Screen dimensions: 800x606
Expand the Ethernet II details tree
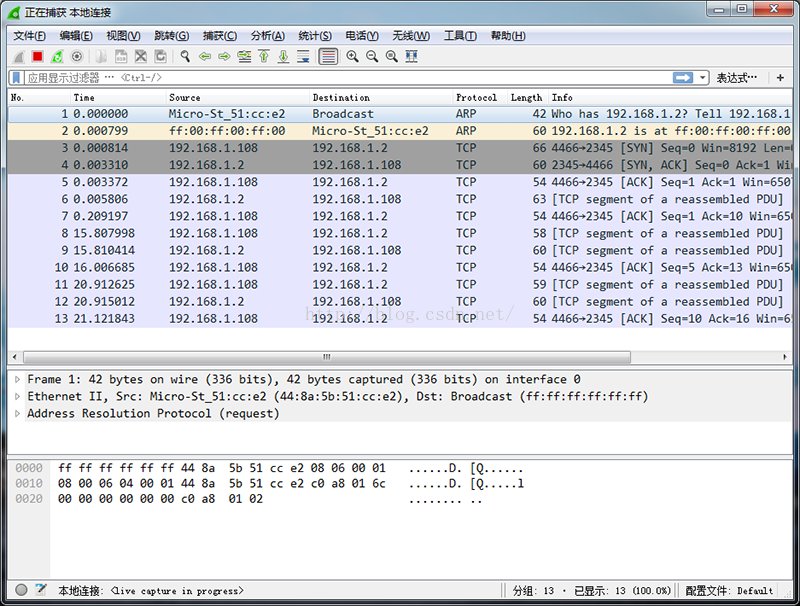pos(17,396)
